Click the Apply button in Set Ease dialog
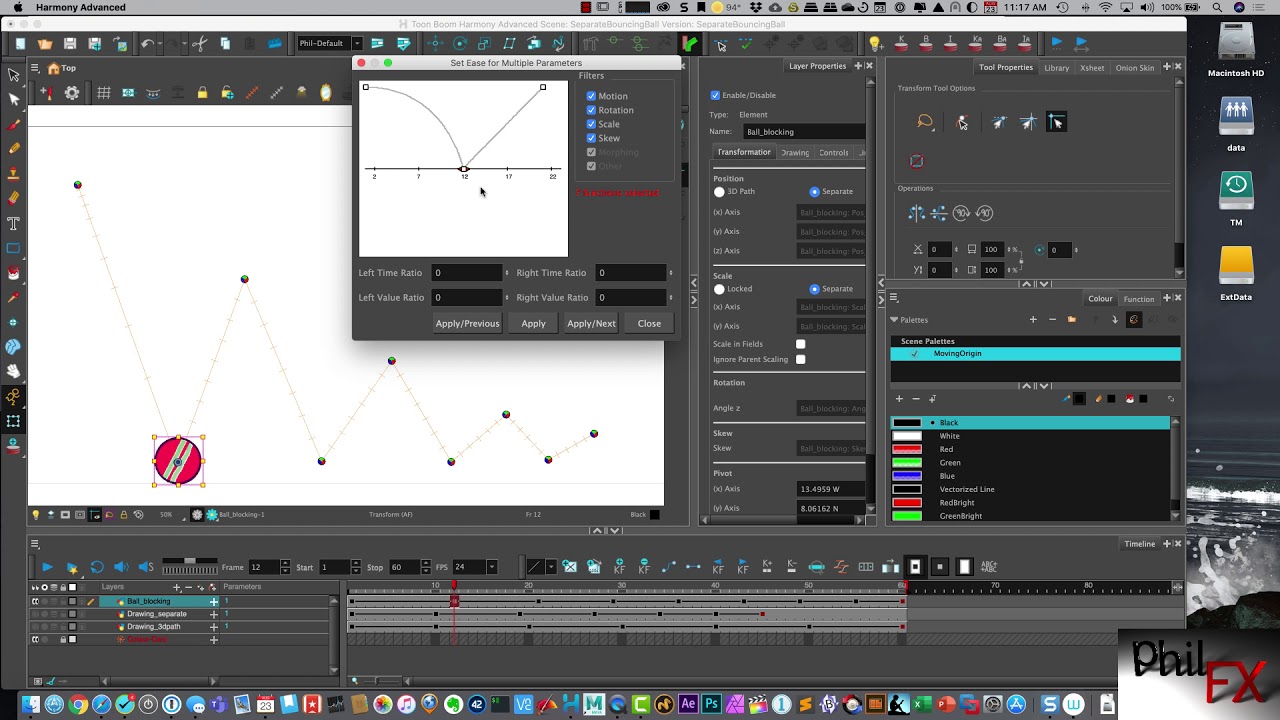 click(x=533, y=324)
